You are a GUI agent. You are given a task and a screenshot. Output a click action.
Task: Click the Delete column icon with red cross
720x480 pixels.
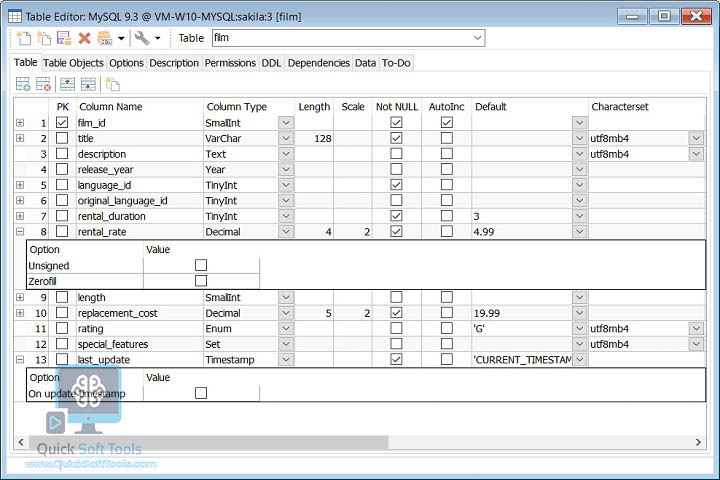[43, 84]
